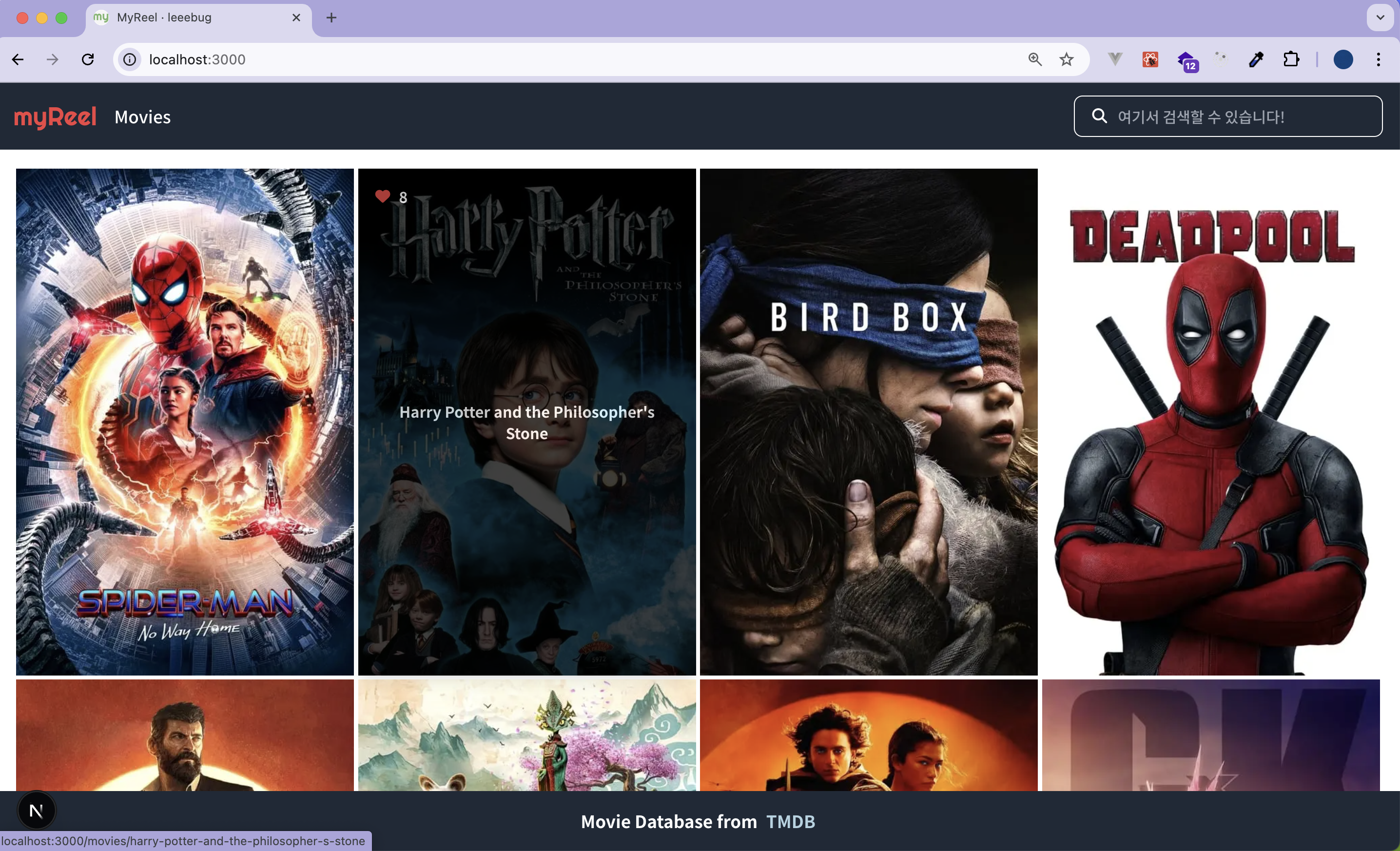Click the myReel logo

coord(55,117)
